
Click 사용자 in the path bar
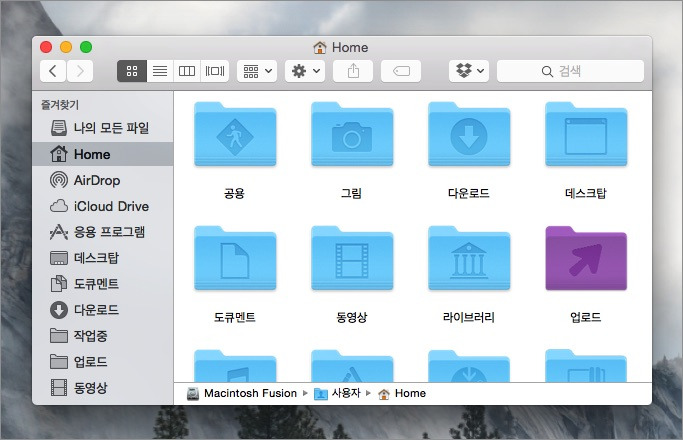tap(338, 393)
